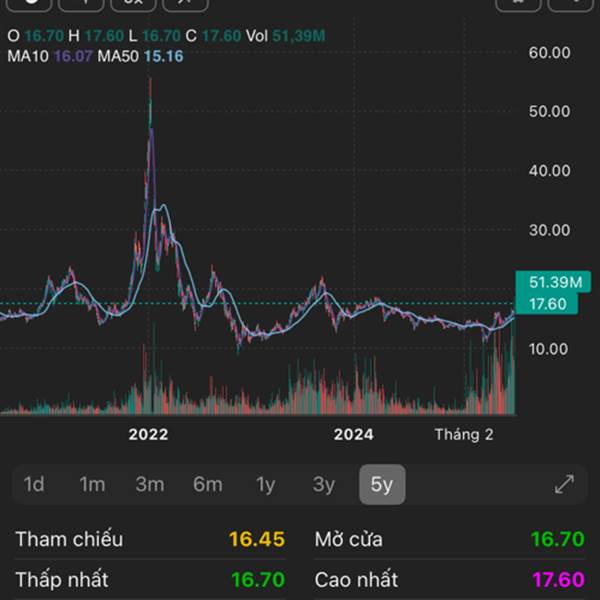
Task: Select the 1m time range
Action: pyautogui.click(x=92, y=484)
